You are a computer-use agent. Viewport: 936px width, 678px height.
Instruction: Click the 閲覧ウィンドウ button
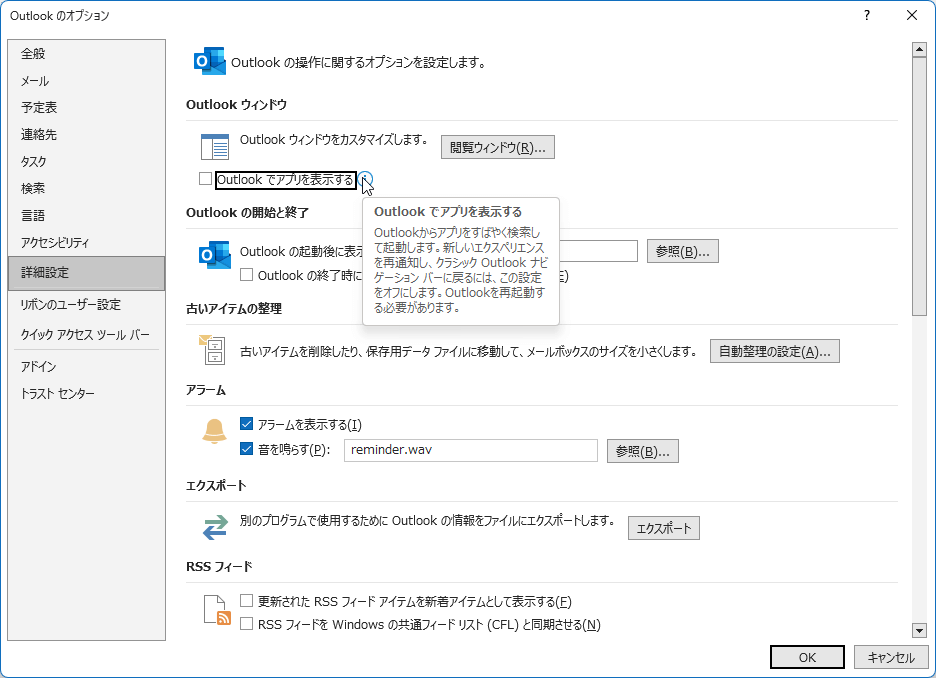click(x=497, y=147)
